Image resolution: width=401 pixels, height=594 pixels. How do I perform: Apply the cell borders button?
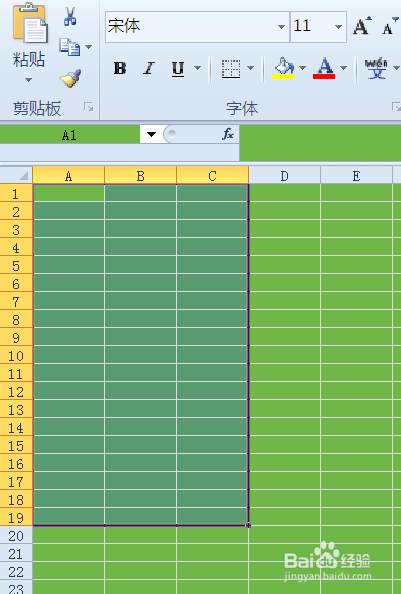tap(231, 69)
